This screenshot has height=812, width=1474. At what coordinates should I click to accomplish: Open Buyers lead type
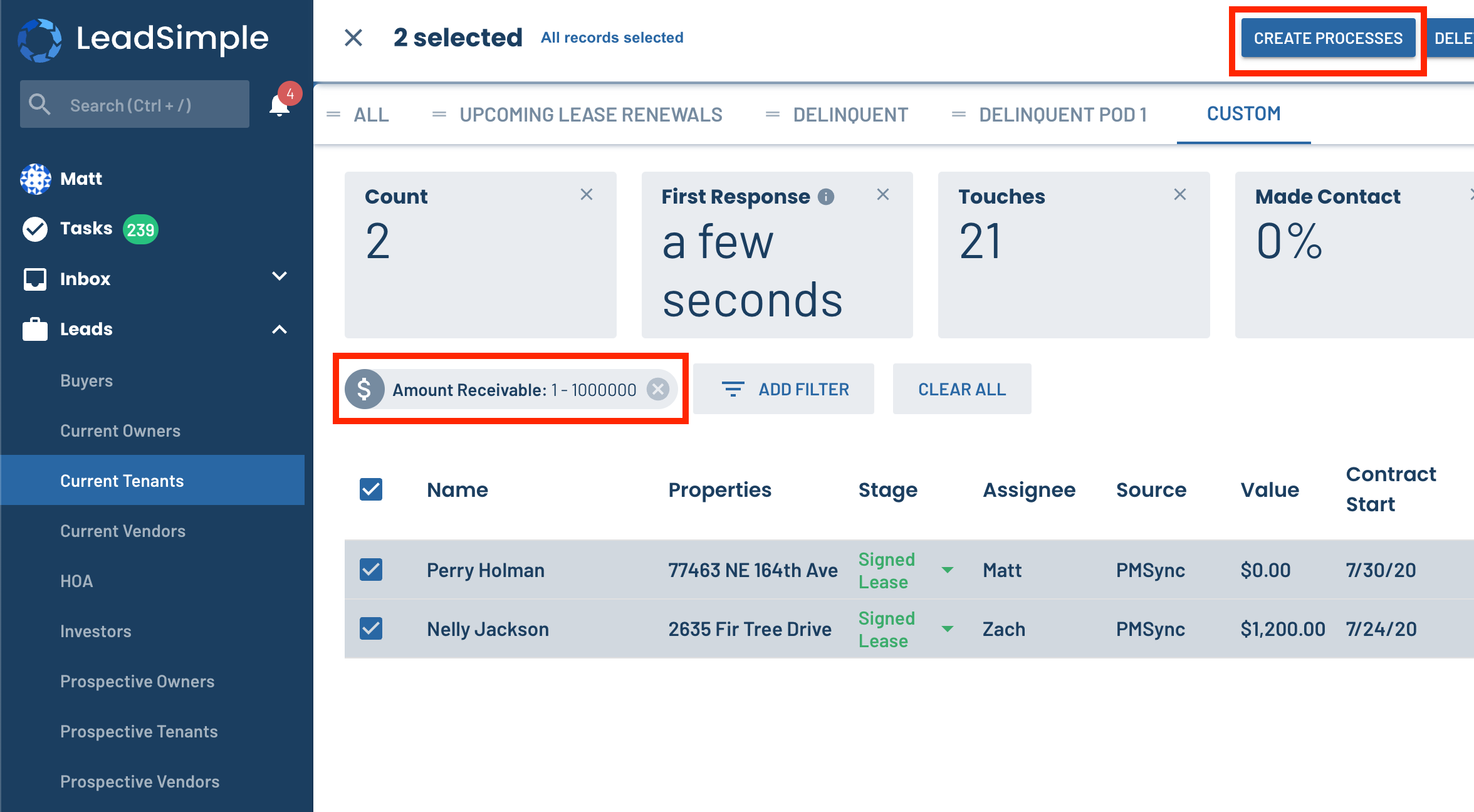86,380
